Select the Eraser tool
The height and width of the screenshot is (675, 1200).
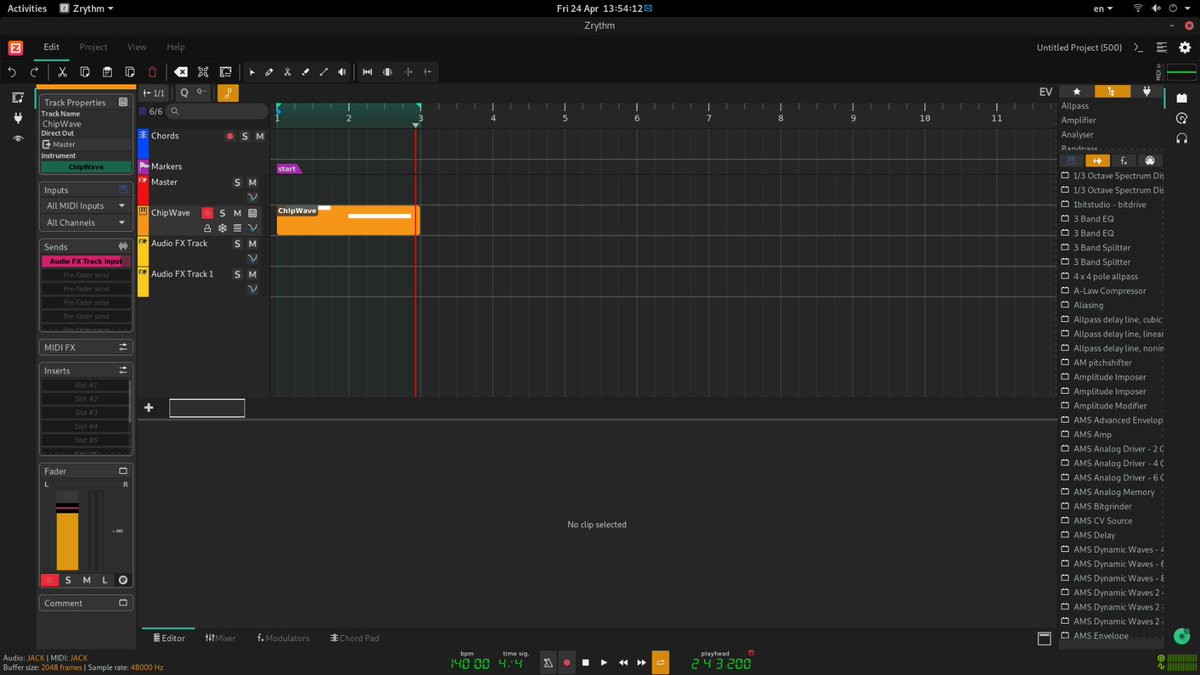[x=306, y=72]
